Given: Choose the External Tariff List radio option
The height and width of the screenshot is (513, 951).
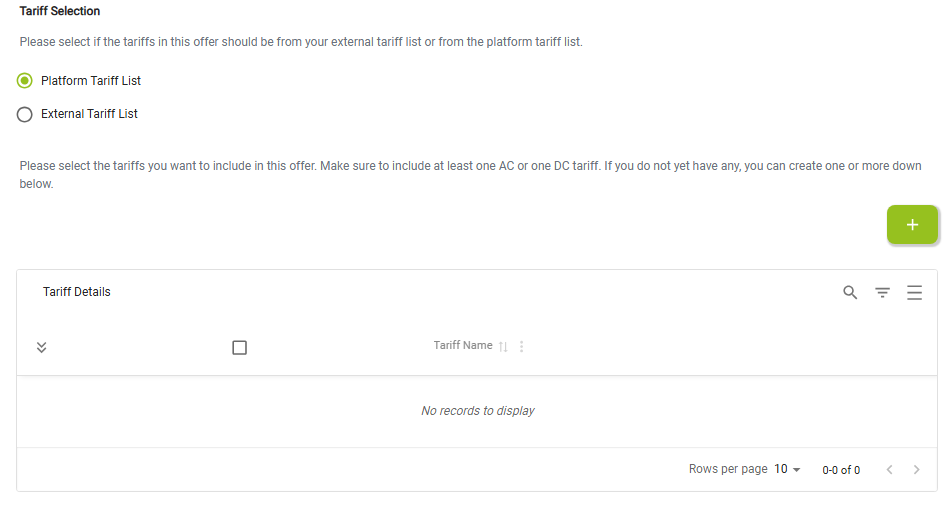Looking at the screenshot, I should coord(25,114).
